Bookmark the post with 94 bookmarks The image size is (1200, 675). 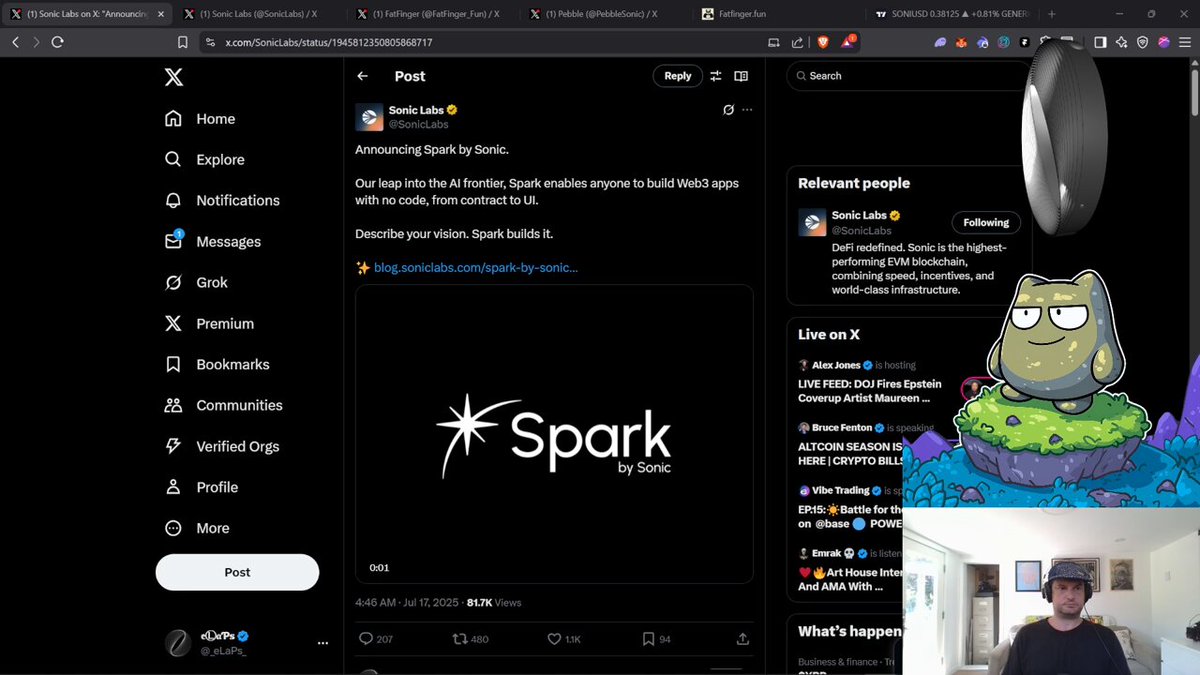[656, 638]
